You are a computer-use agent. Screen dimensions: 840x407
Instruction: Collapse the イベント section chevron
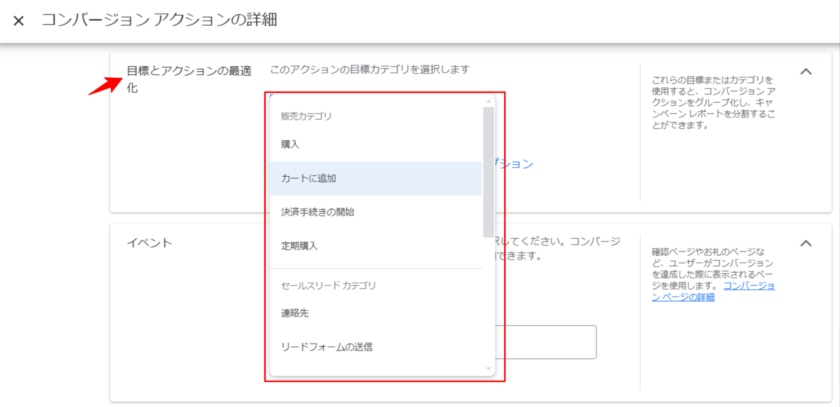[x=806, y=243]
